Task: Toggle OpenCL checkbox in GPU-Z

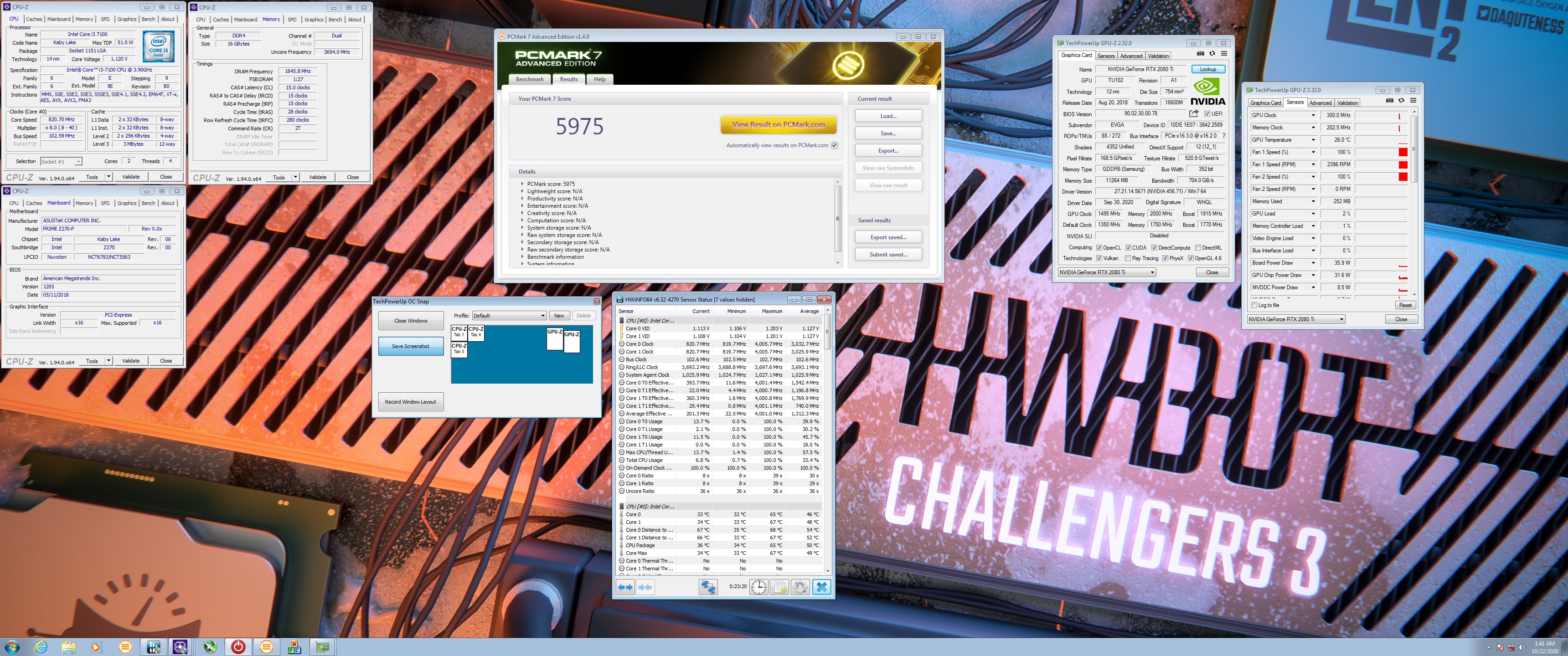Action: click(1099, 248)
